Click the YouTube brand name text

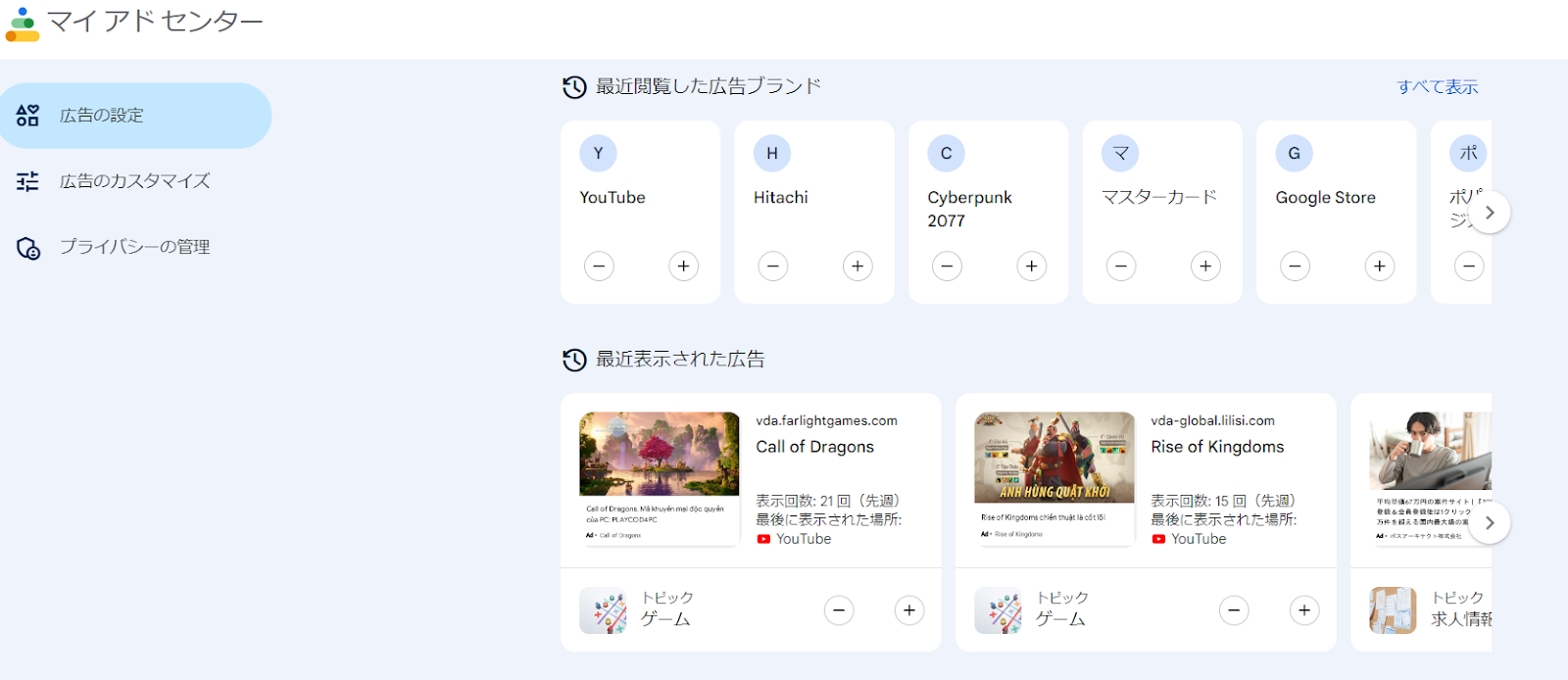pos(612,198)
